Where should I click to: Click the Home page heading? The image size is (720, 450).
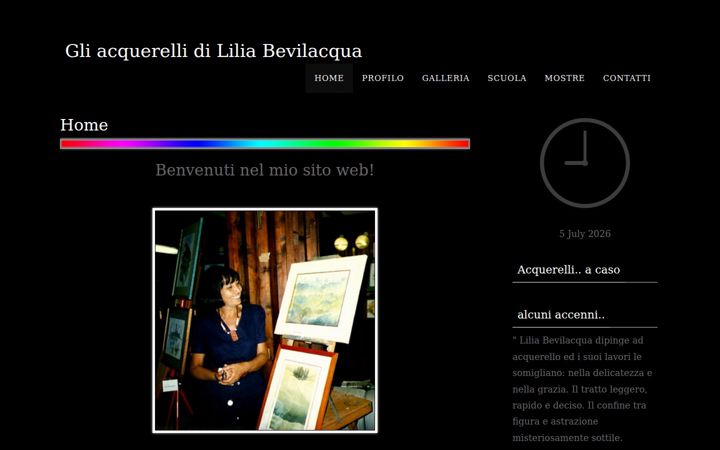pos(84,125)
